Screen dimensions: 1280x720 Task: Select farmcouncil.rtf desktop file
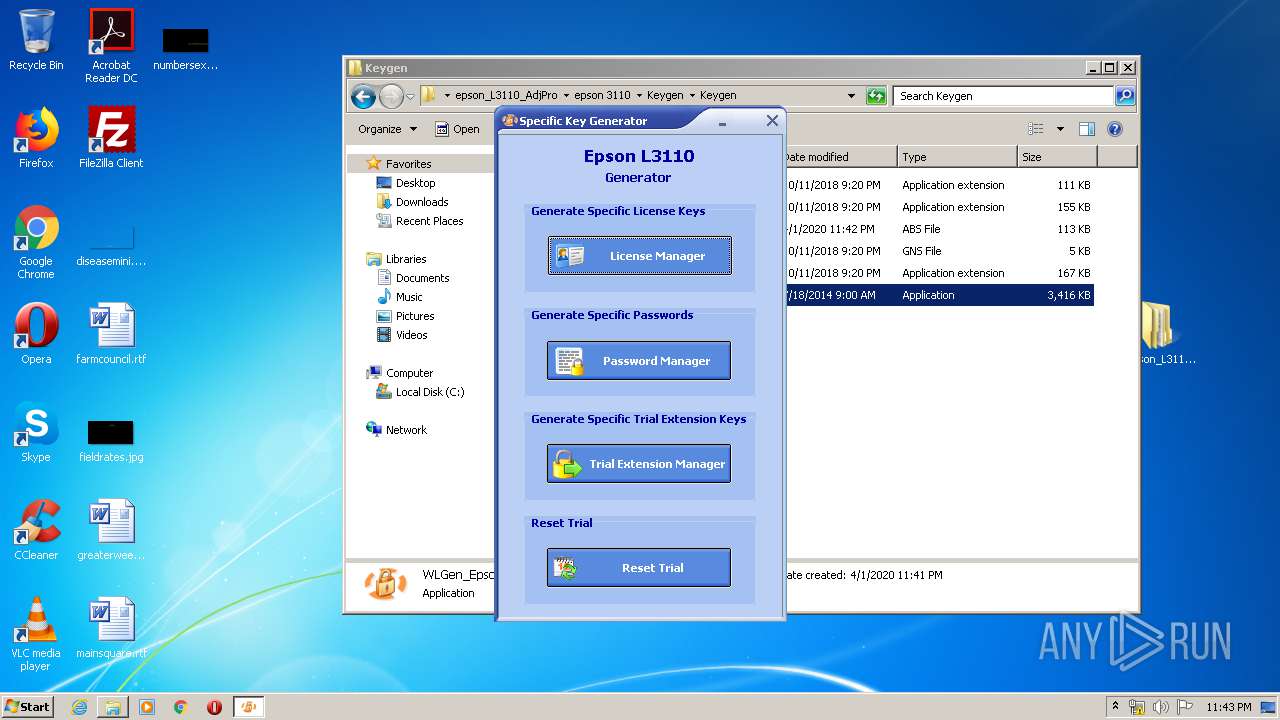click(x=111, y=334)
